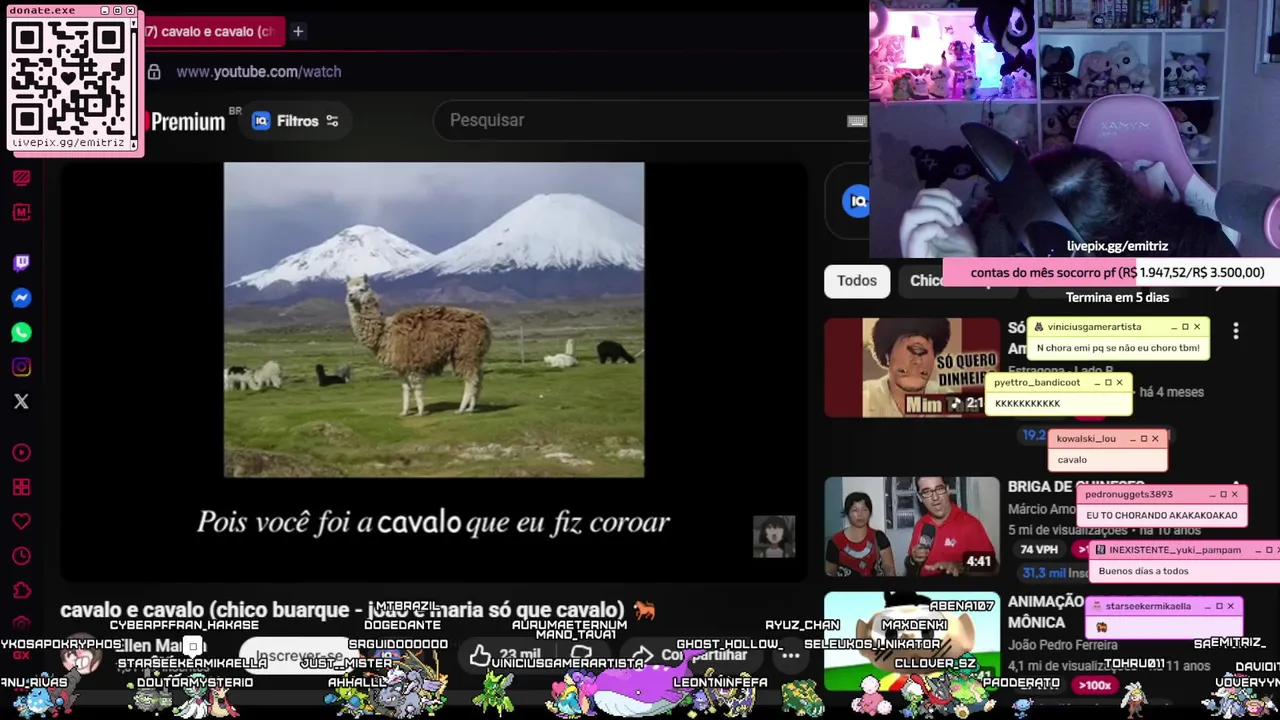This screenshot has width=1280, height=720.
Task: Click the 'starseekermikaella' chat popup title
Action: (x=1148, y=606)
